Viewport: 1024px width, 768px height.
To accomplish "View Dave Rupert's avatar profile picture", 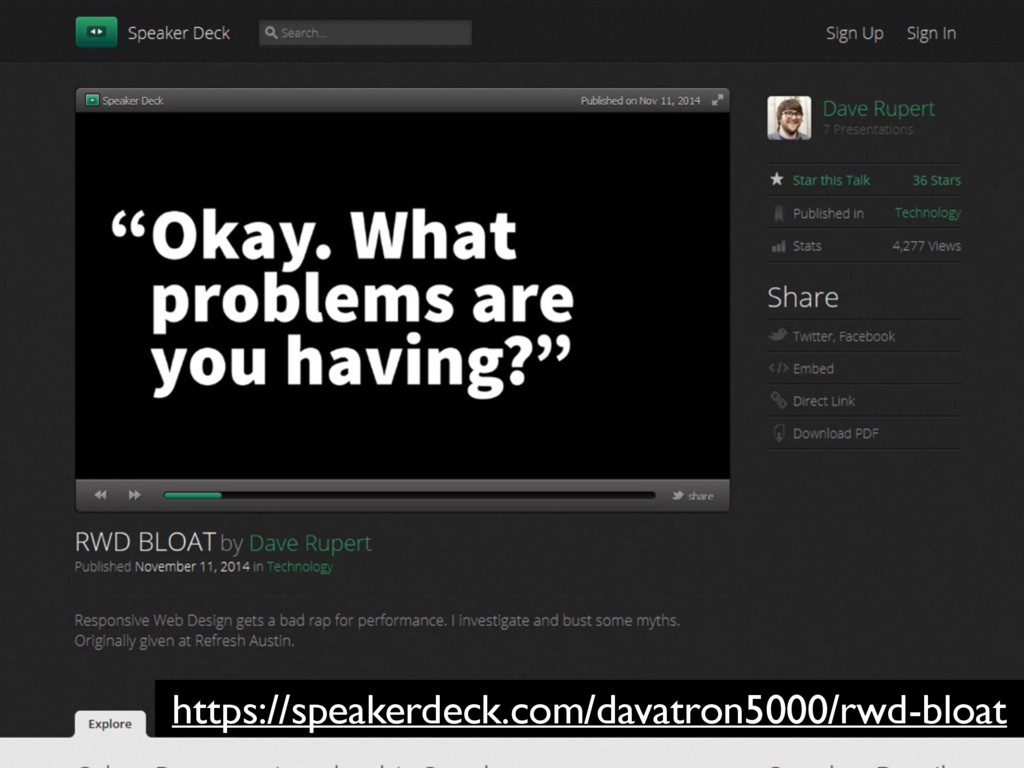I will click(x=789, y=118).
